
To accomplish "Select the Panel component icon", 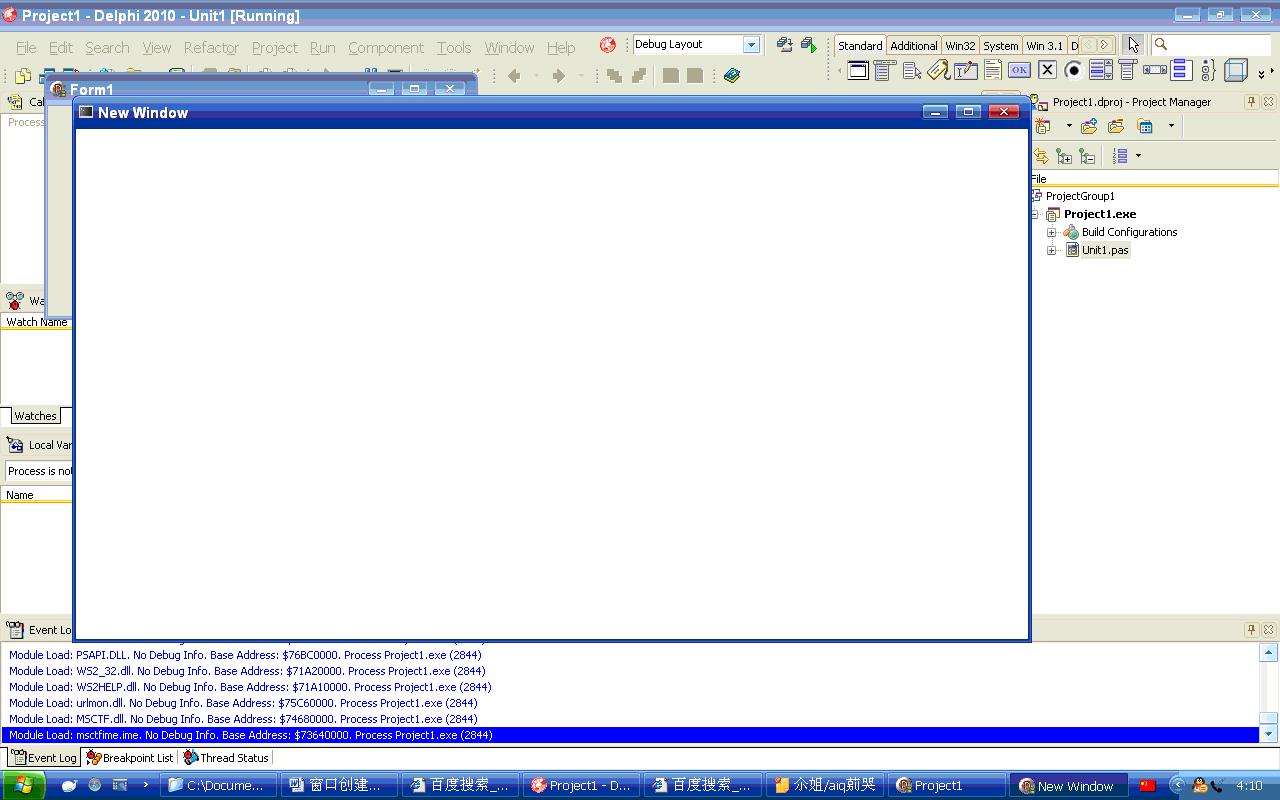I will [x=1236, y=70].
